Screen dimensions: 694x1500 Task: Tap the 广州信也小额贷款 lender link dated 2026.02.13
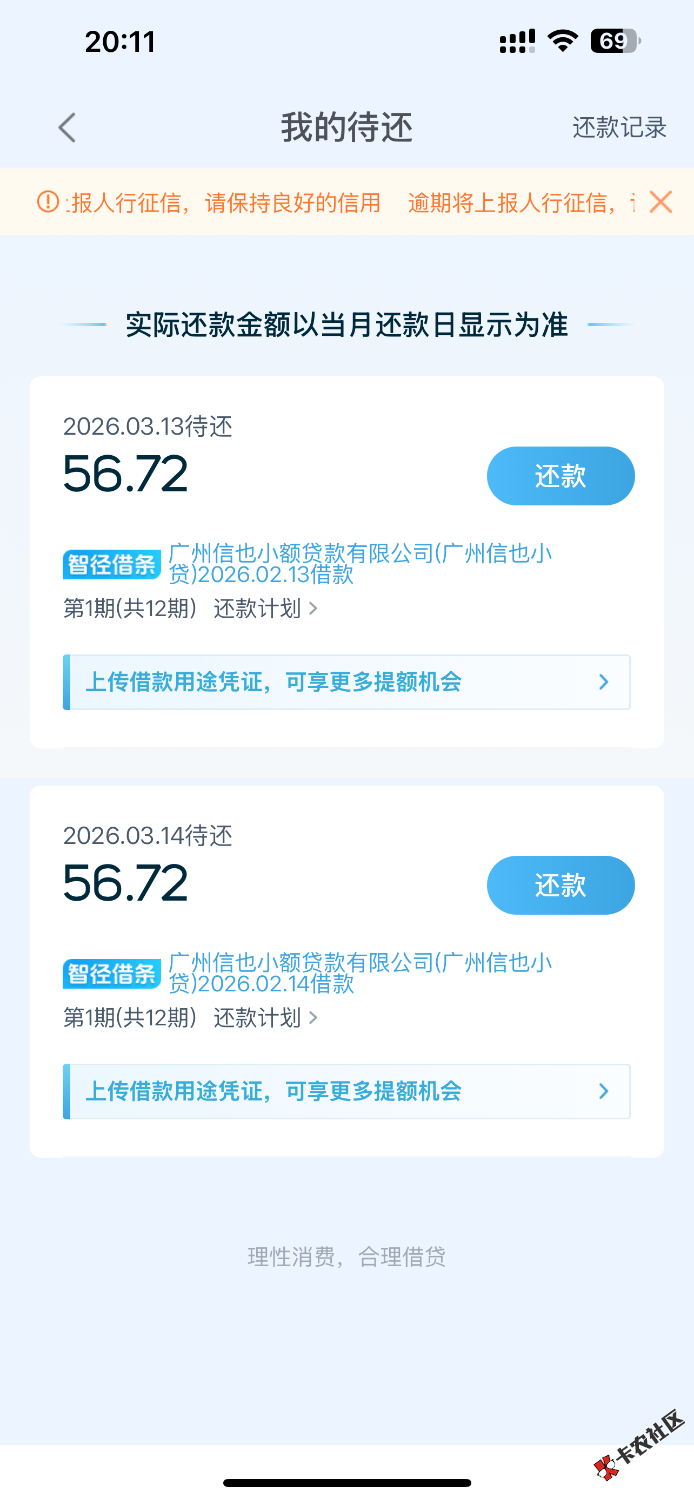click(x=360, y=564)
